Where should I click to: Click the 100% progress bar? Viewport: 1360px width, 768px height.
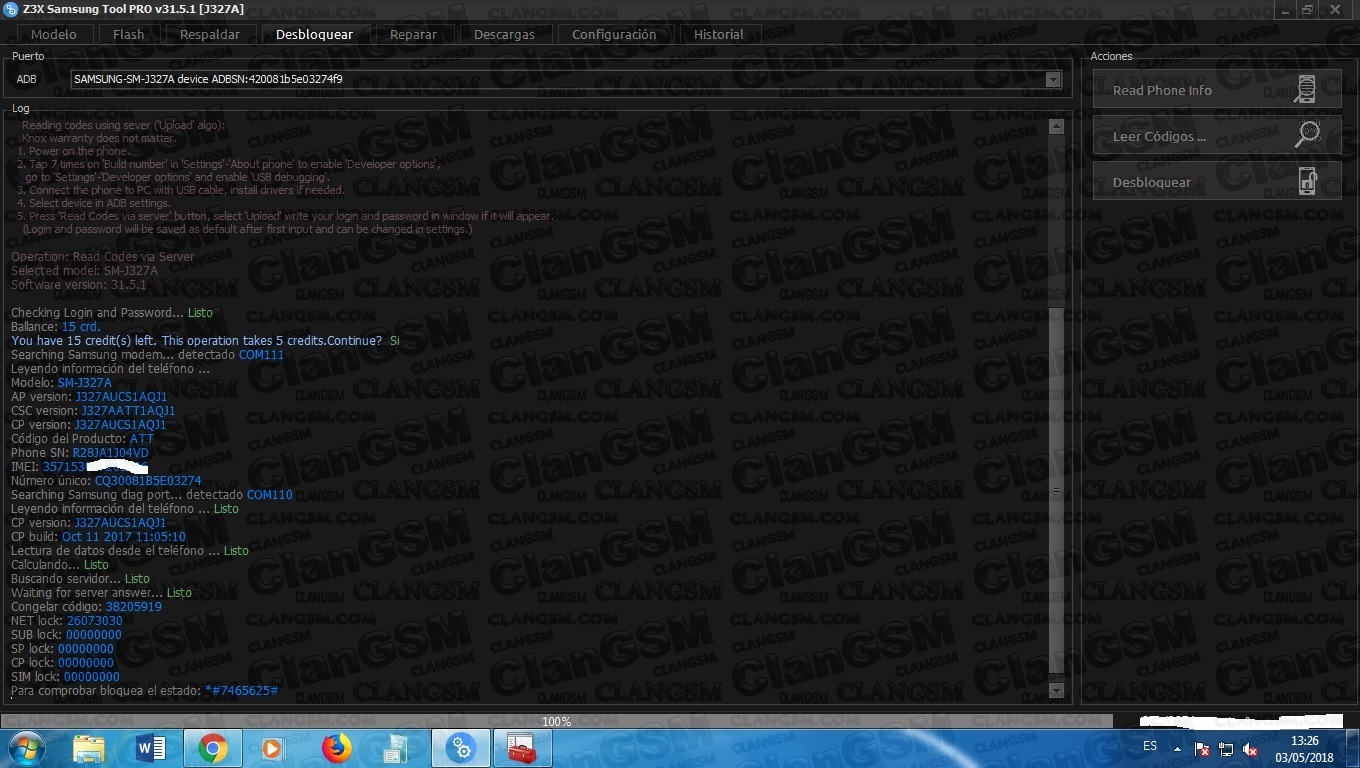tap(557, 721)
